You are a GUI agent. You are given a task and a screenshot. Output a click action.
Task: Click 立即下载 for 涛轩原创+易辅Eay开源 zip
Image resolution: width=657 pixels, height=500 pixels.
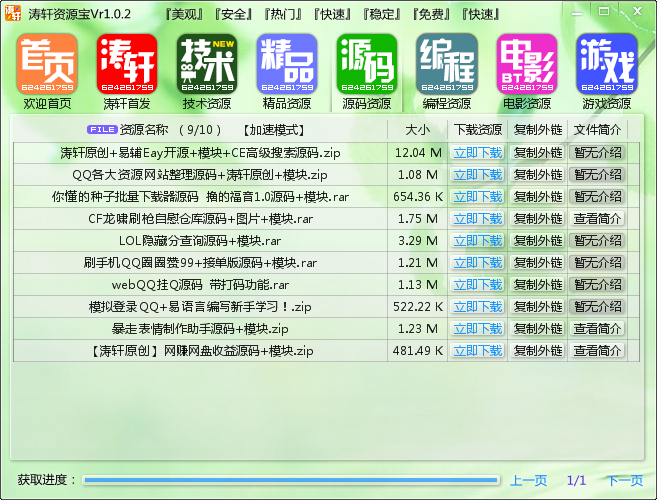pos(478,153)
